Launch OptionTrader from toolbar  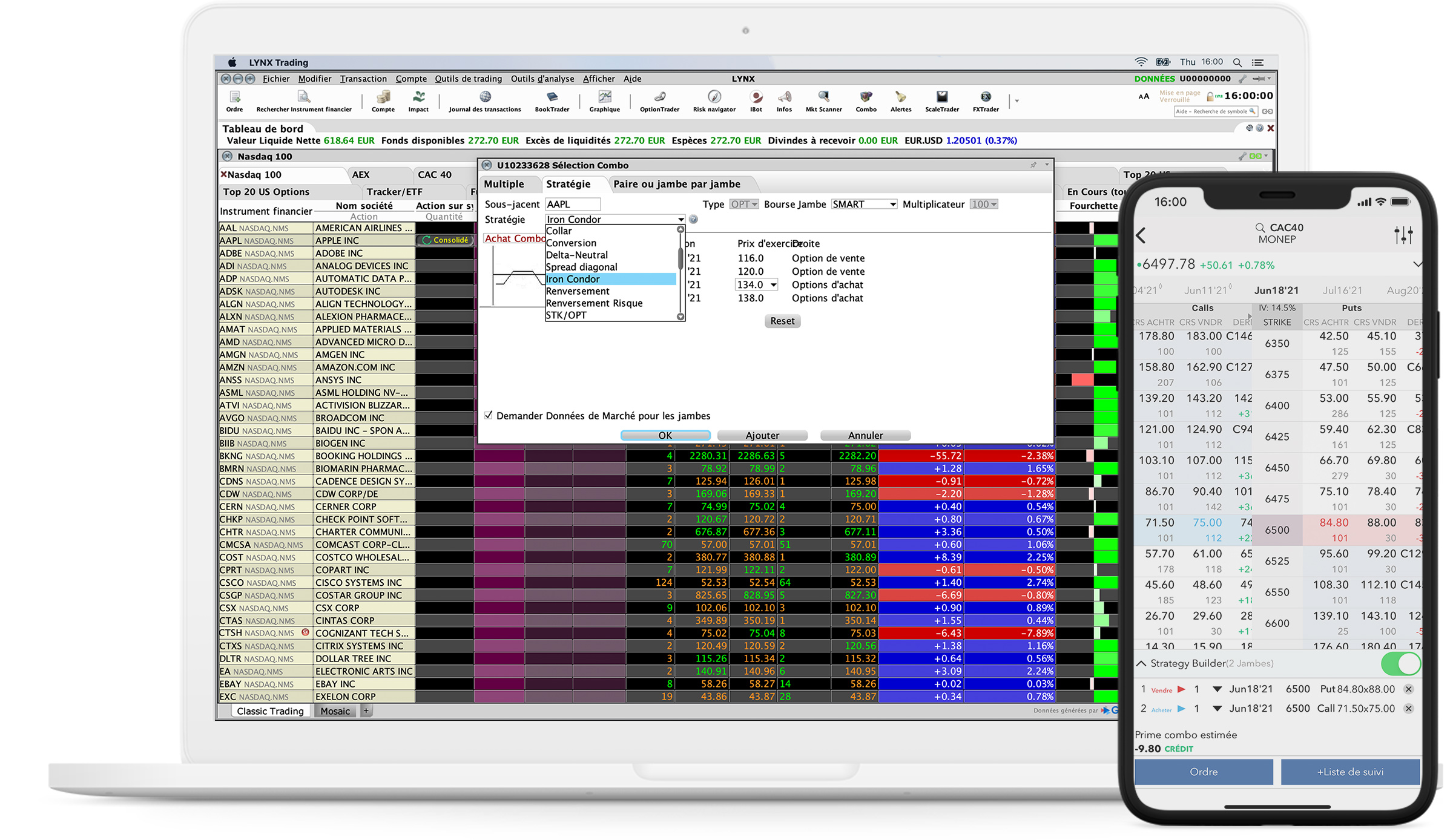[659, 101]
